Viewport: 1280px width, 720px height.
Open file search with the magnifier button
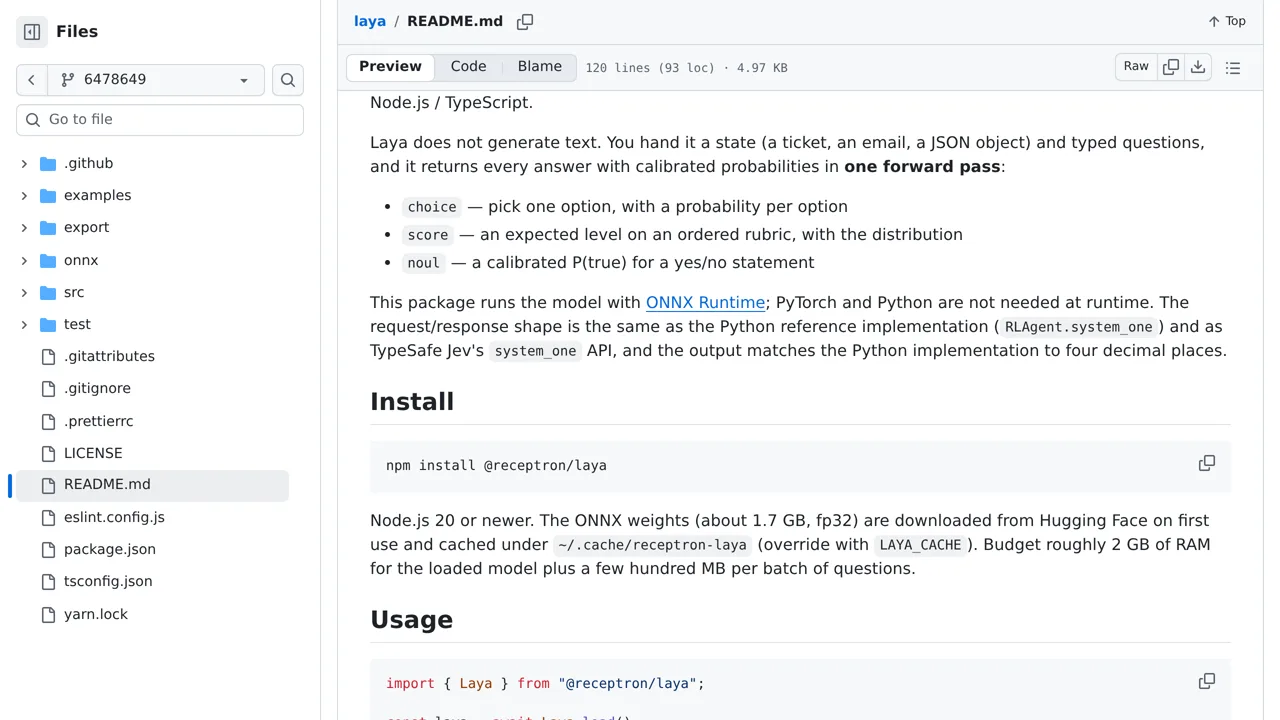click(288, 80)
